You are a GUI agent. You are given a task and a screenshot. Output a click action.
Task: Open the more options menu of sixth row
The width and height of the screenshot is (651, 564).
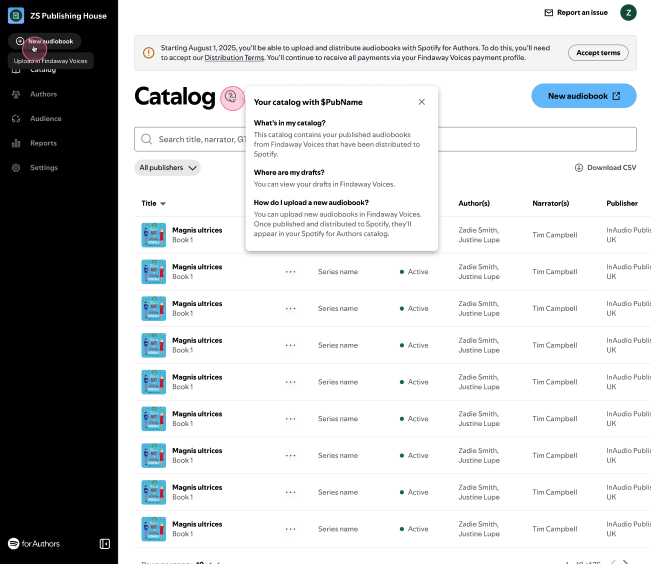(x=291, y=419)
